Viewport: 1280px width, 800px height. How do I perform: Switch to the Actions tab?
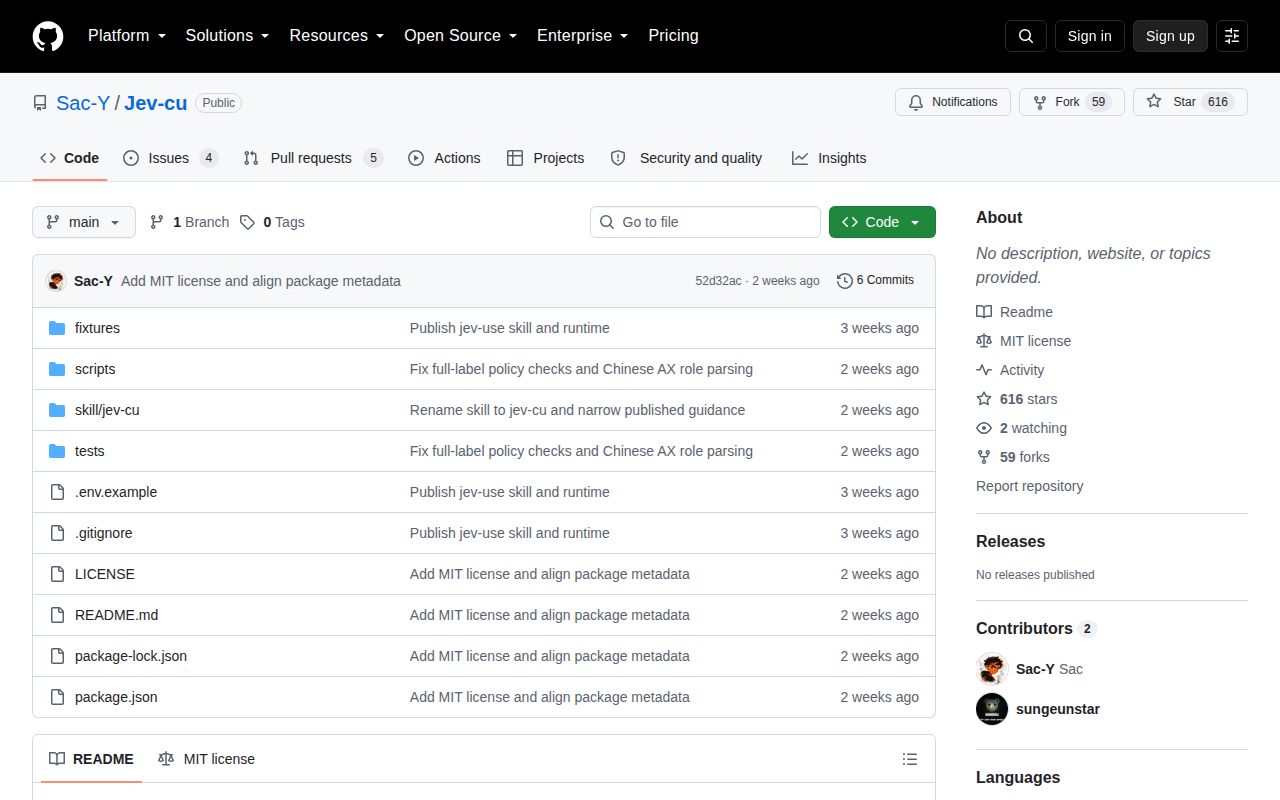click(x=444, y=158)
